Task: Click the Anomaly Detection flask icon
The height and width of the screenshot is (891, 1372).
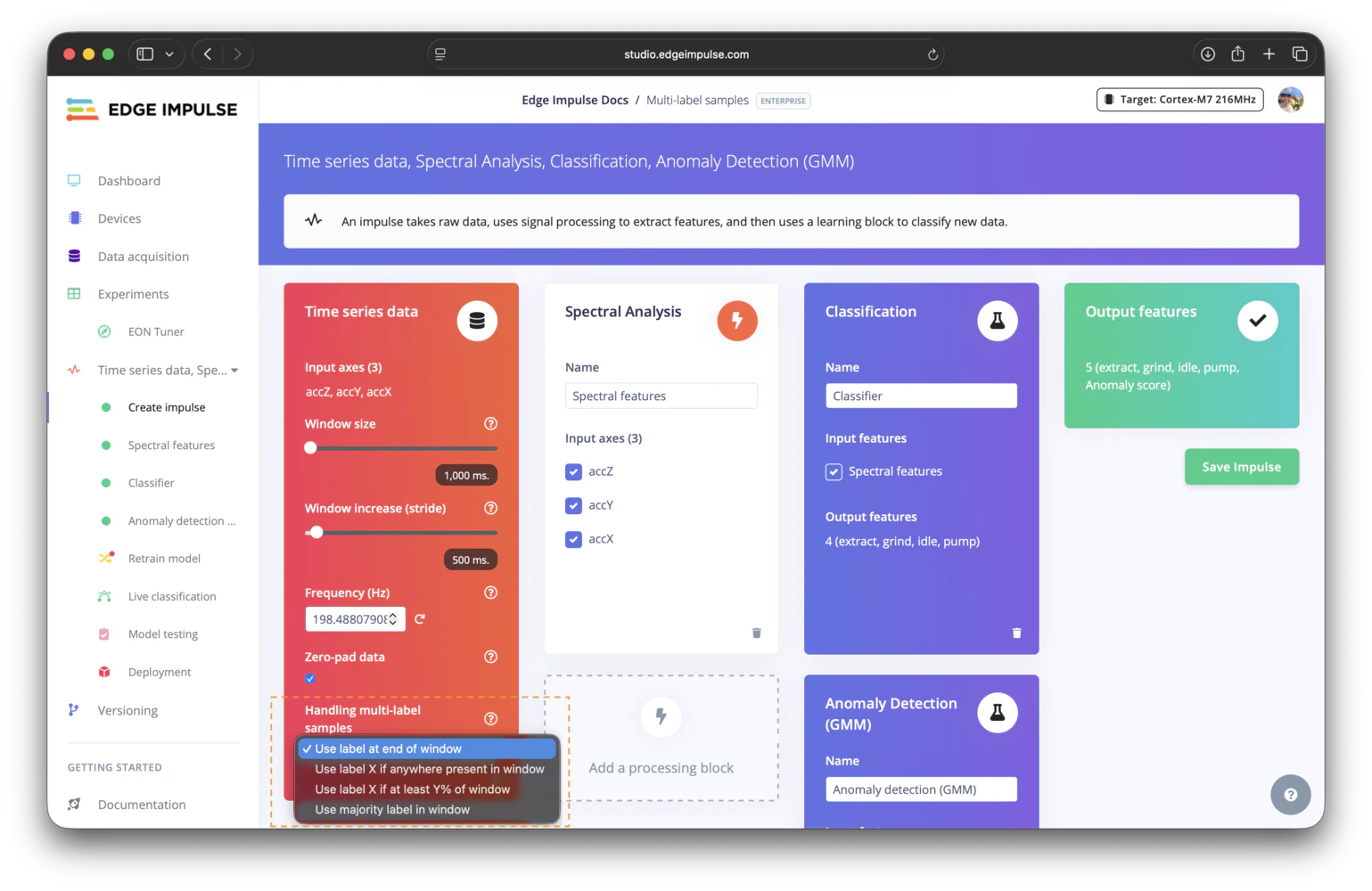Action: point(998,713)
